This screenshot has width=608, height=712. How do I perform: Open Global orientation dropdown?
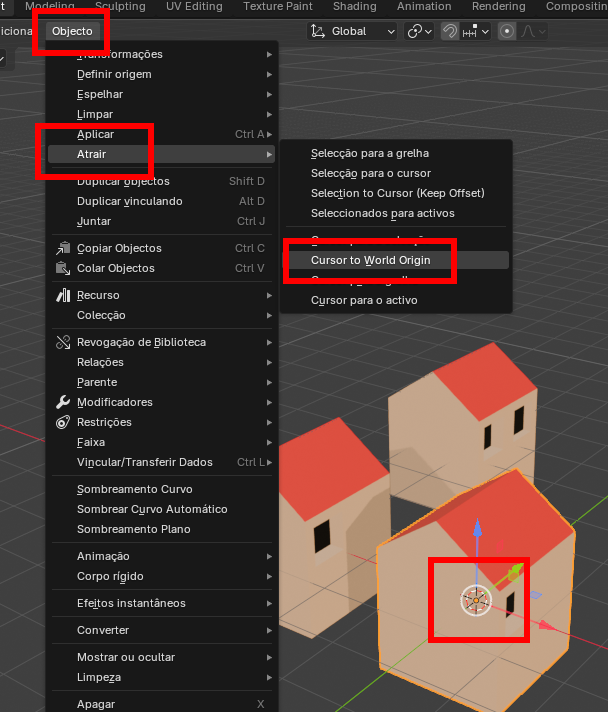pyautogui.click(x=352, y=31)
